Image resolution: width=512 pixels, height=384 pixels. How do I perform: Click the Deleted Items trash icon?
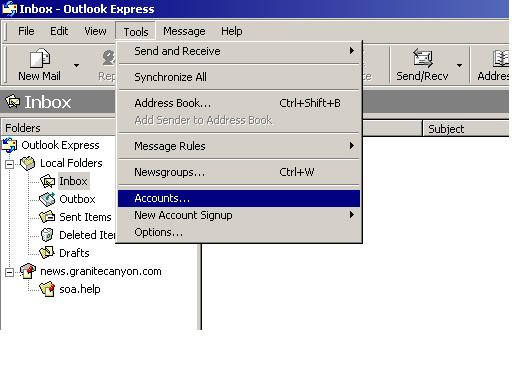[47, 235]
